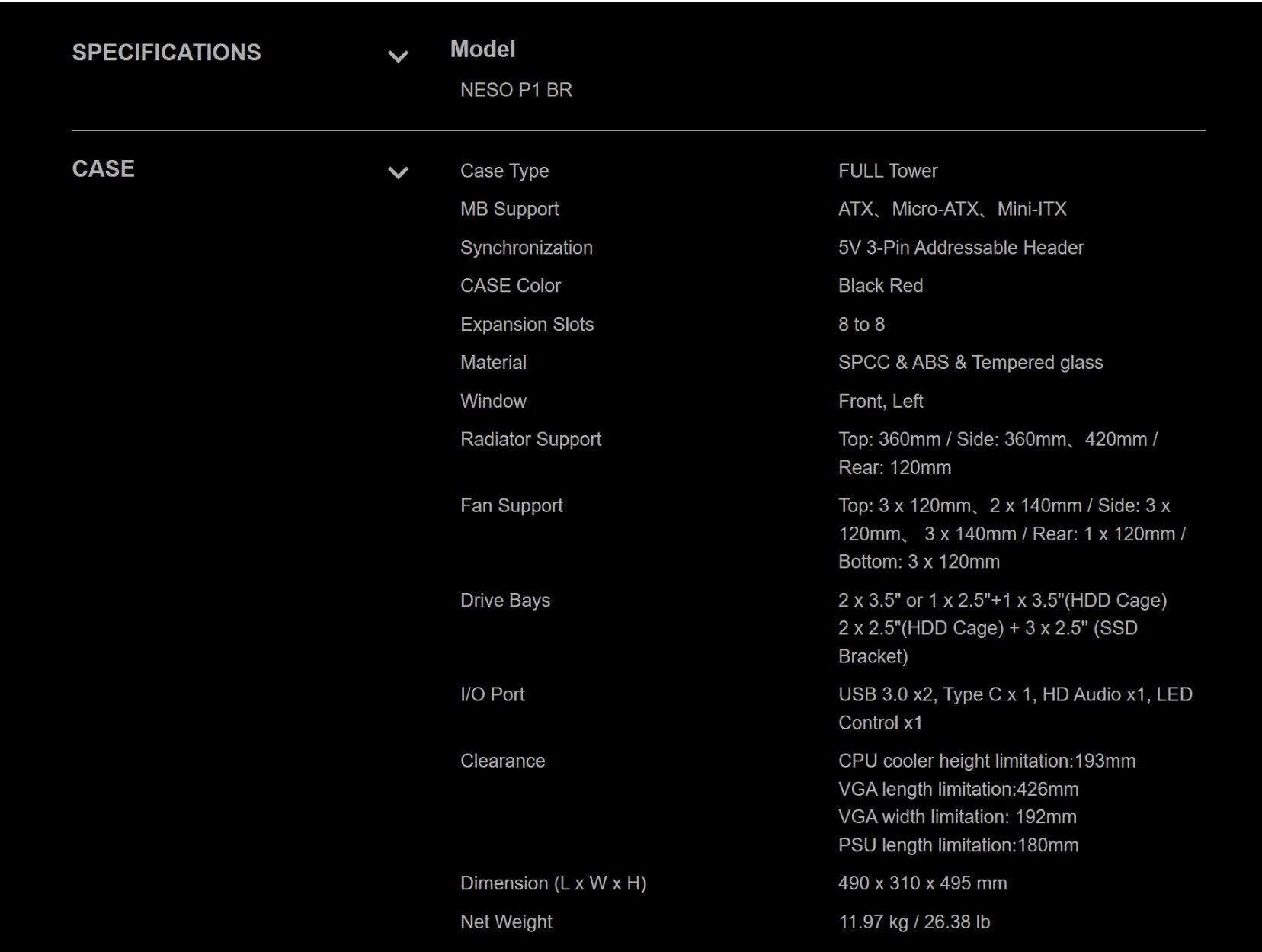This screenshot has width=1262, height=952.
Task: Click the Radiator Support label
Action: [530, 440]
